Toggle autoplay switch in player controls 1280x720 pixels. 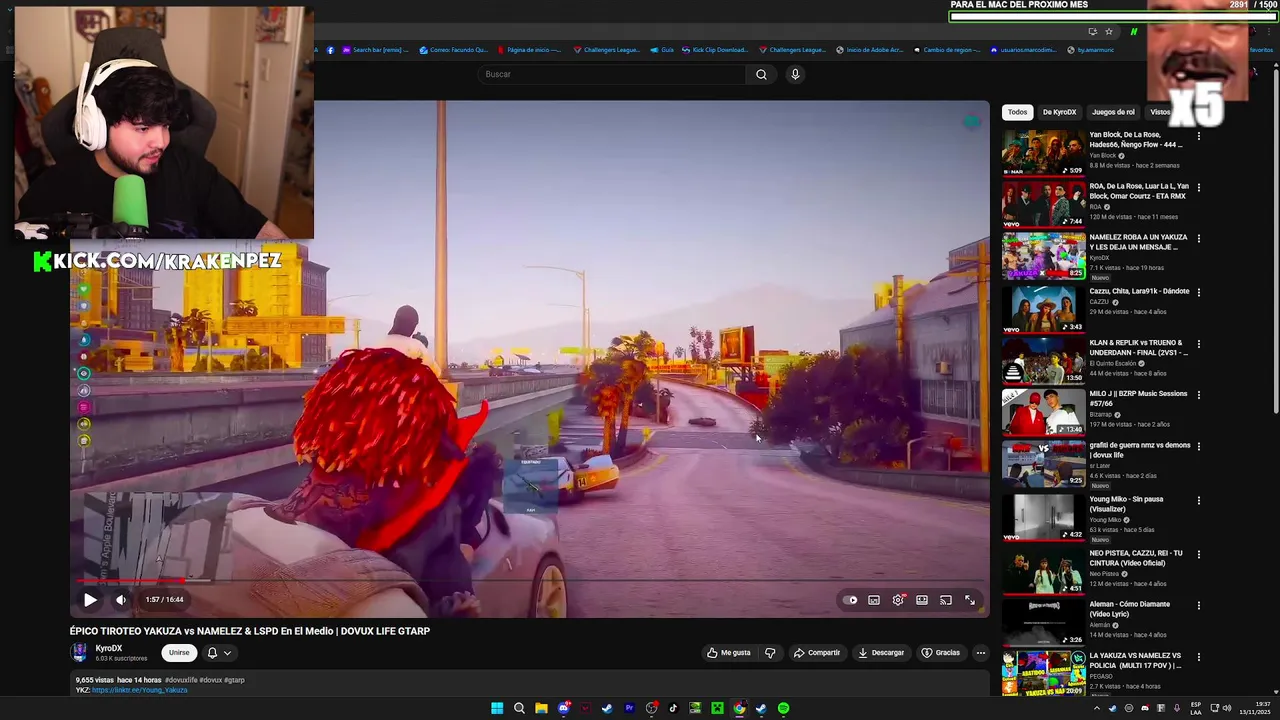coord(850,600)
